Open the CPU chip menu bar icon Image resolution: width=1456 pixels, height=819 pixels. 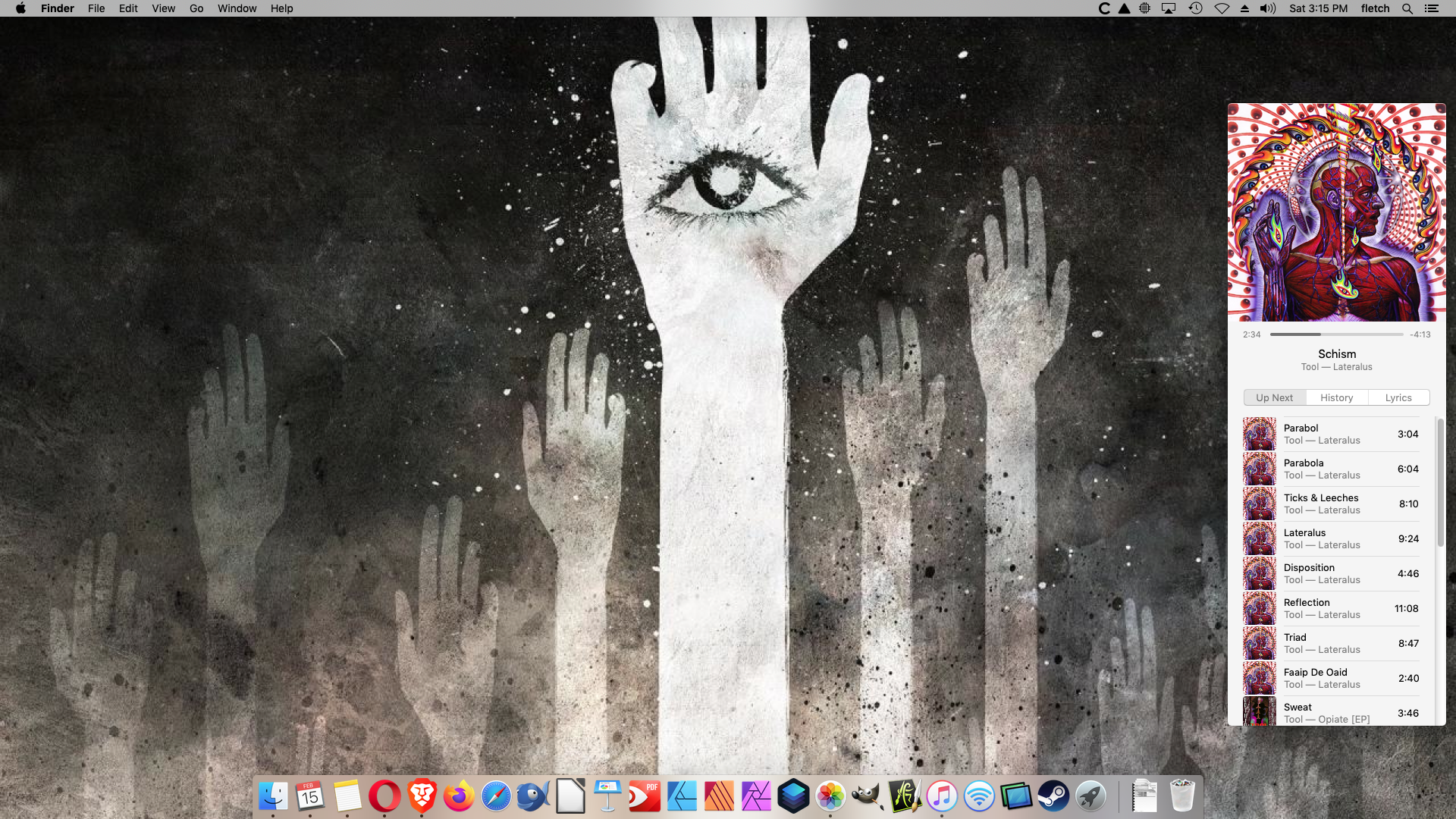[1145, 8]
